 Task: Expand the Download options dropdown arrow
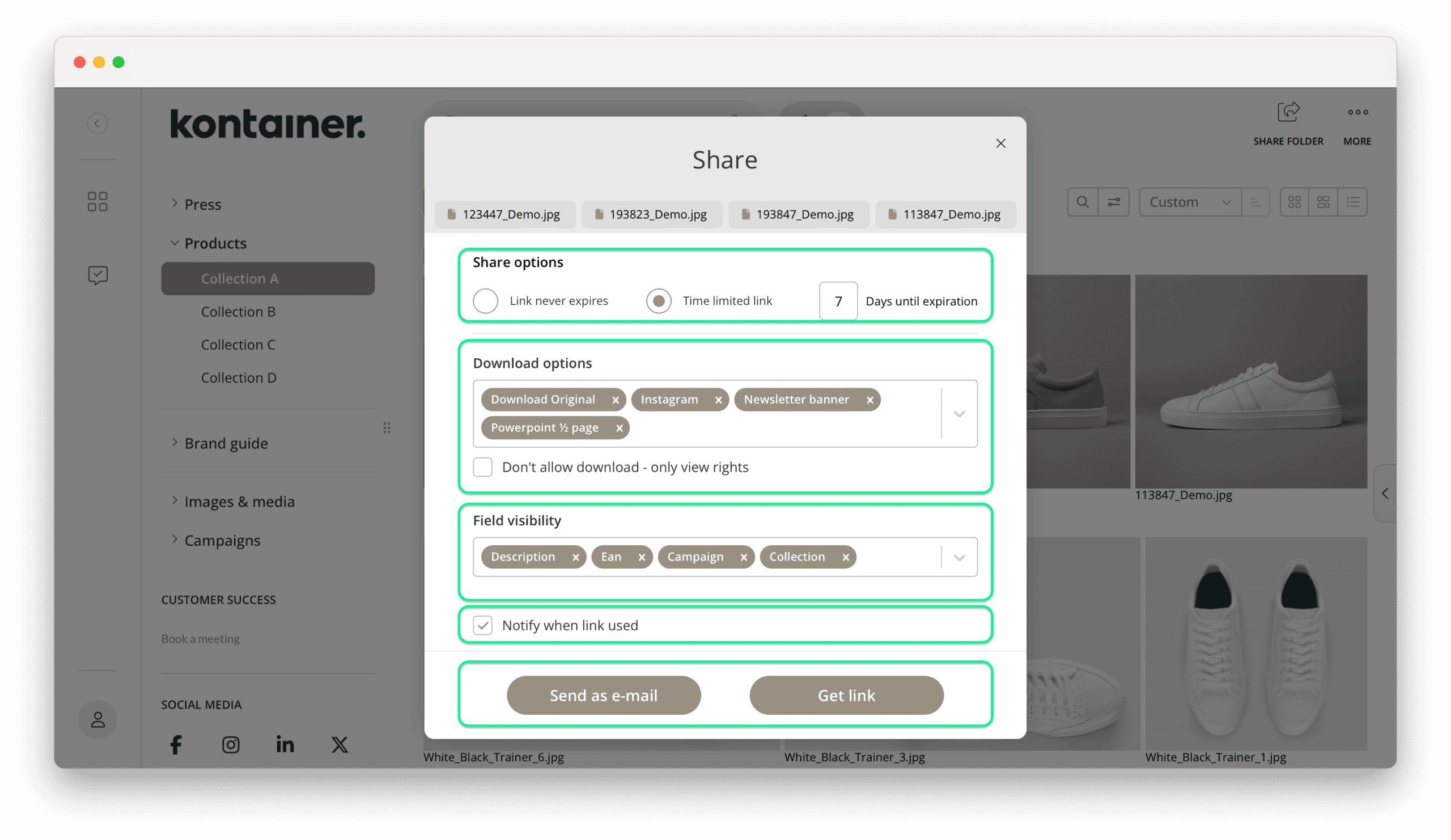(958, 414)
